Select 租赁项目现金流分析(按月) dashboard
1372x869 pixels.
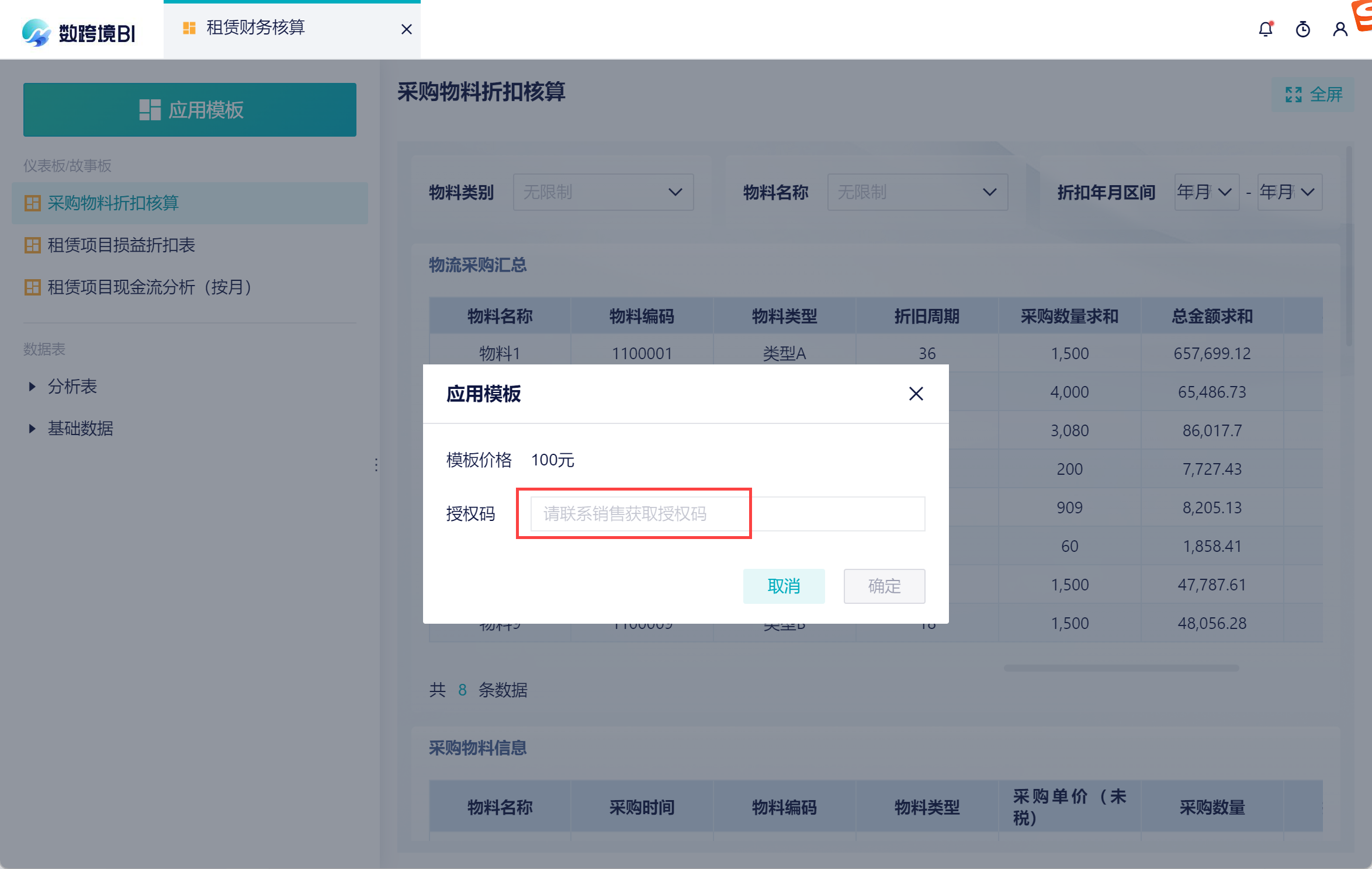pyautogui.click(x=149, y=287)
